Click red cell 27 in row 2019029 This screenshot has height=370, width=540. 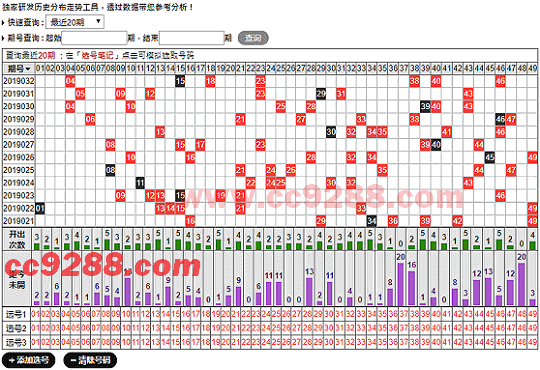pos(301,119)
